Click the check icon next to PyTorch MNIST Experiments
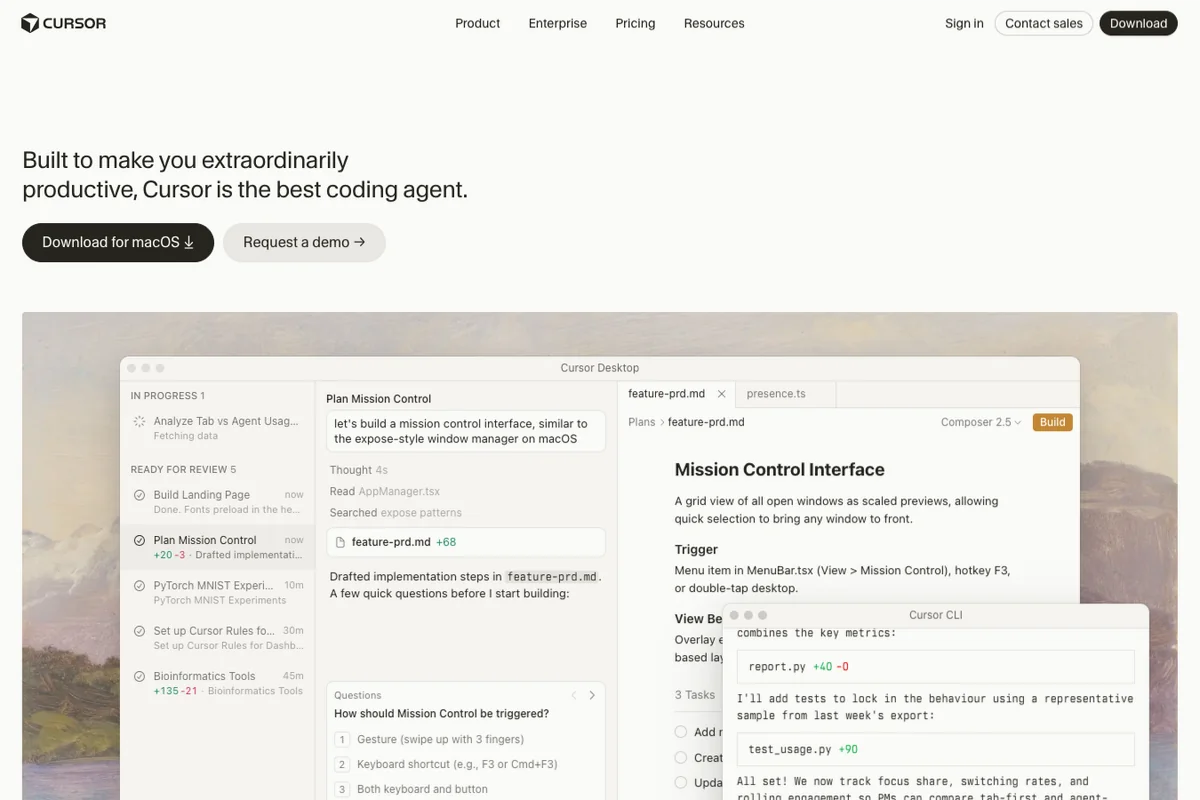 point(139,586)
